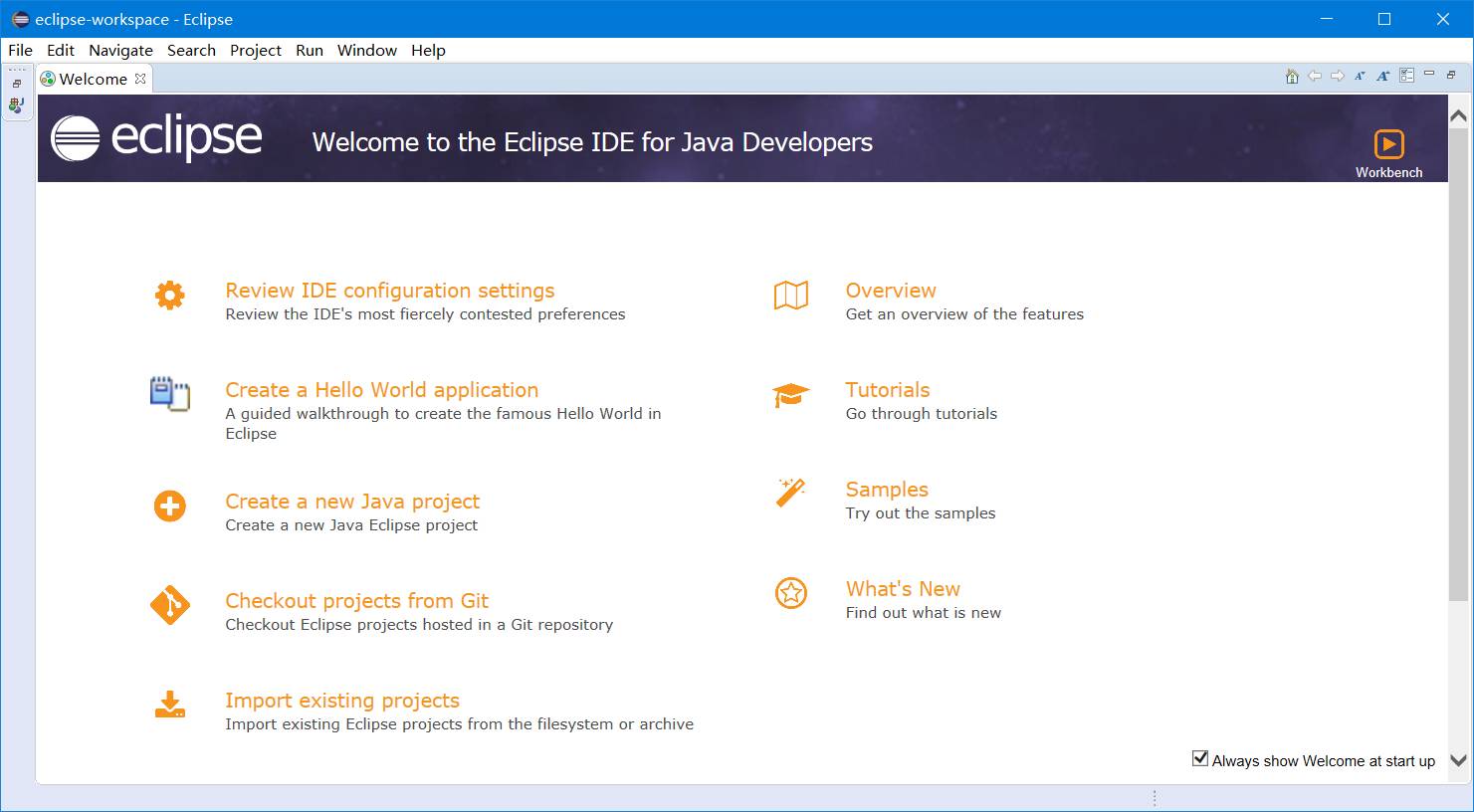This screenshot has height=812, width=1474.
Task: Close the Welcome tab
Action: [x=140, y=79]
